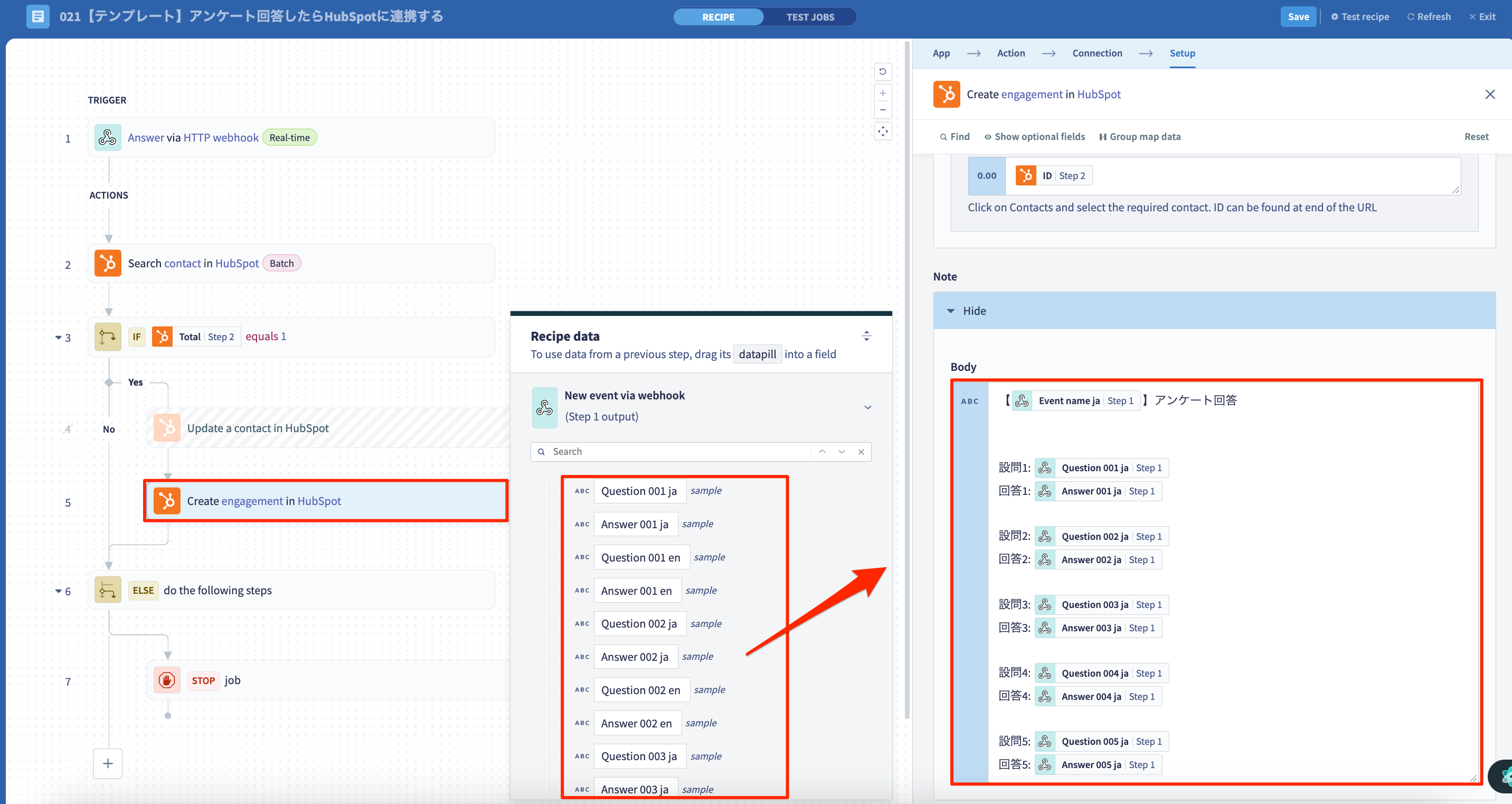Click the Question 004 ja pill in Body field
Image resolution: width=1512 pixels, height=804 pixels.
click(x=1102, y=673)
